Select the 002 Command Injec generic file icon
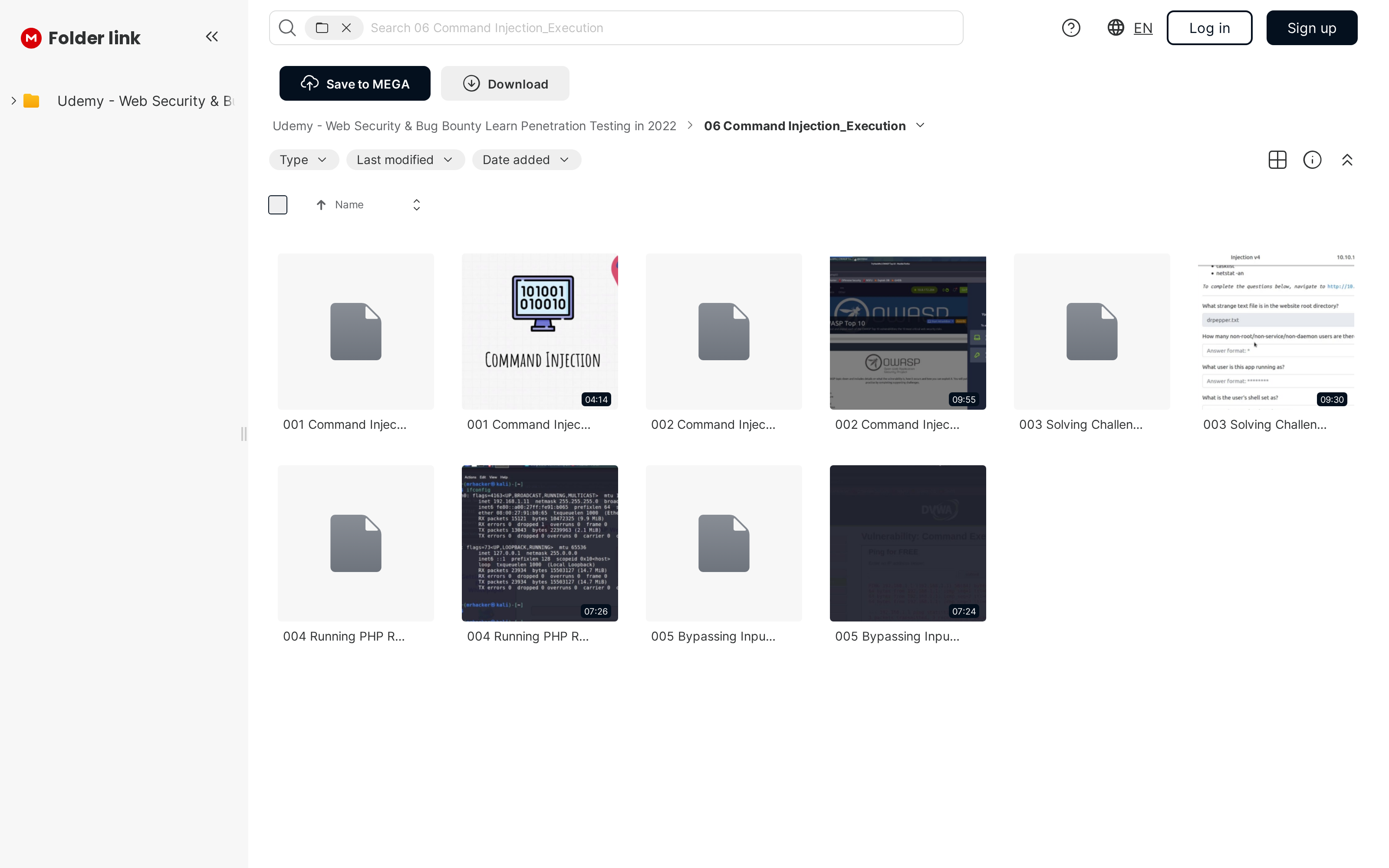1389x868 pixels. (x=724, y=331)
